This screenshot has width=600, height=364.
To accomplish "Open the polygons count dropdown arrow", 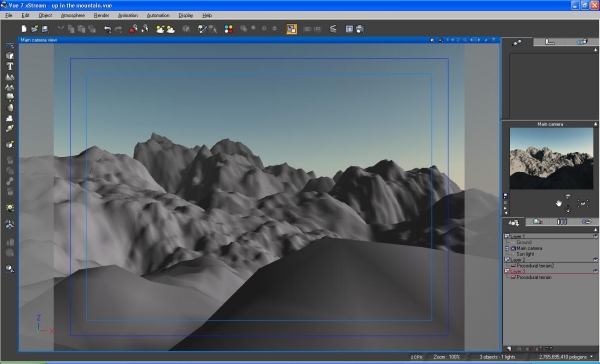I will pyautogui.click(x=592, y=357).
